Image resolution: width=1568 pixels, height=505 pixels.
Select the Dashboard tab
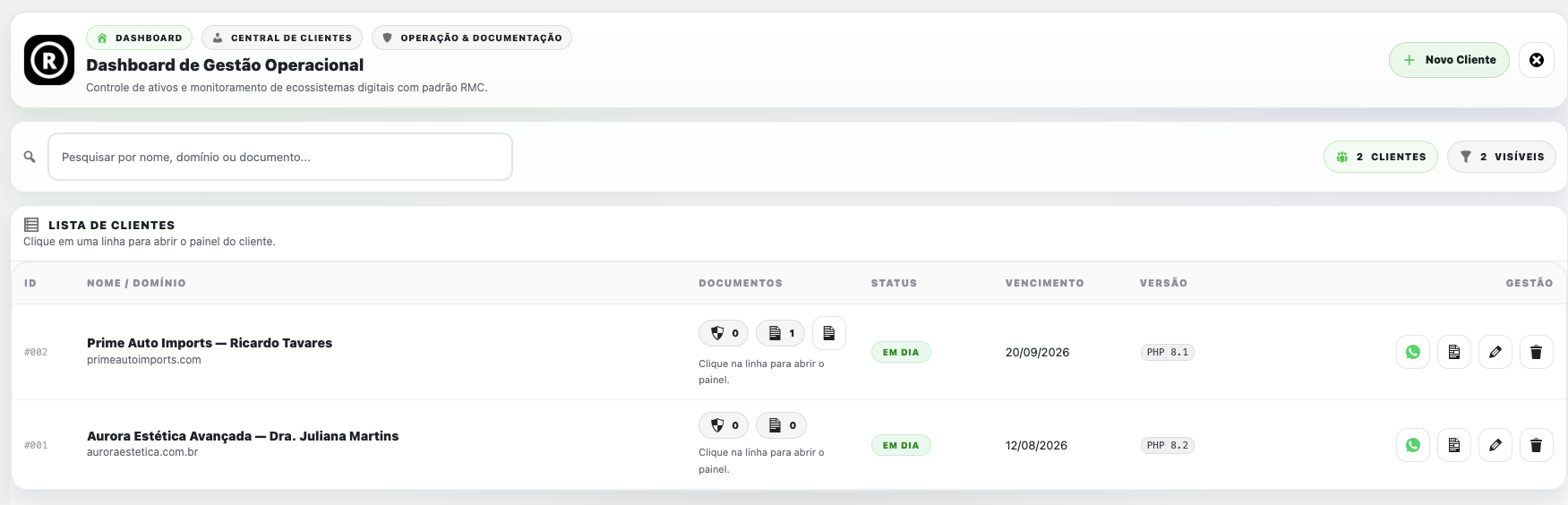click(x=139, y=38)
